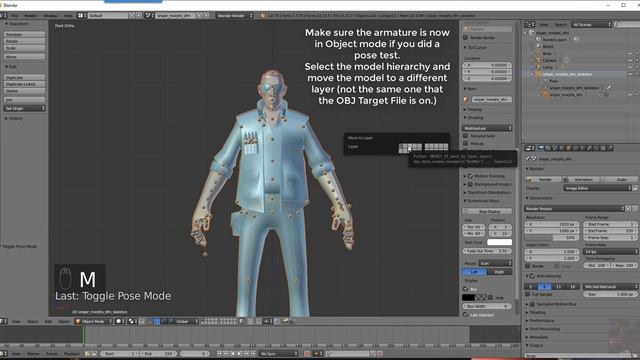Expand the History panel
This screenshot has width=640, height=360.
click(15, 118)
